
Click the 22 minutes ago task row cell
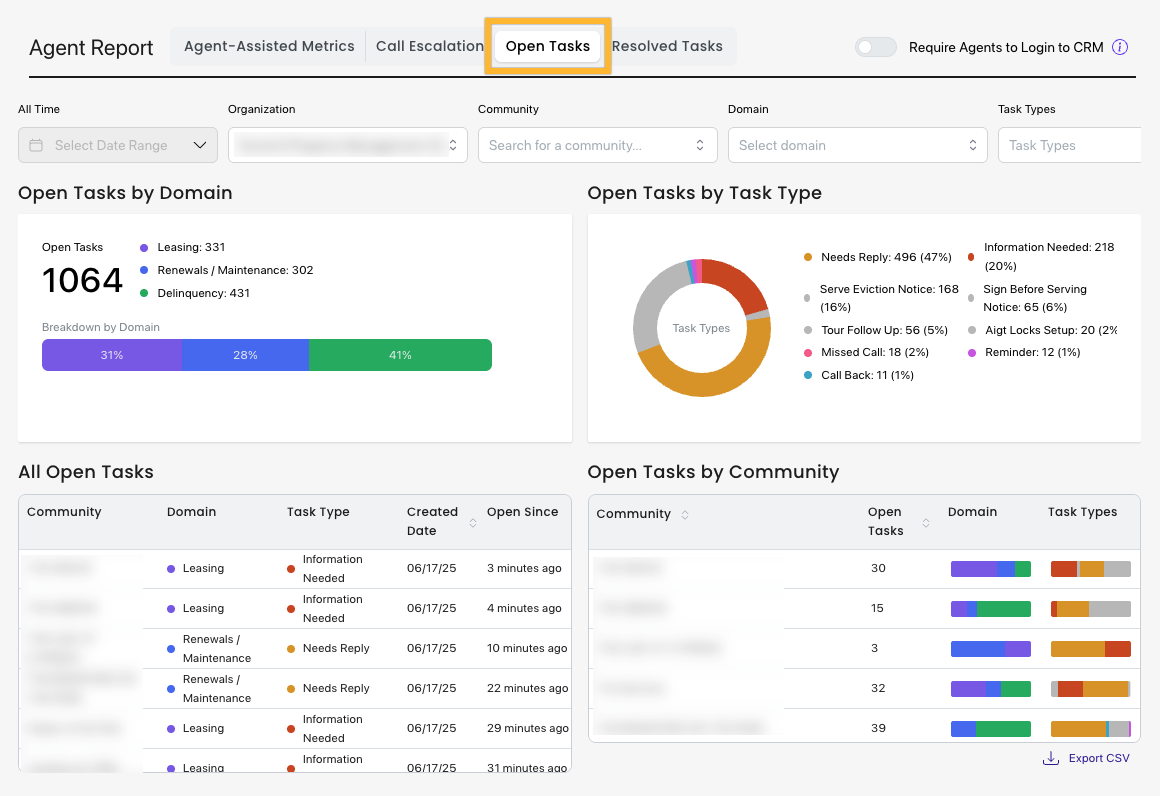pyautogui.click(x=527, y=688)
